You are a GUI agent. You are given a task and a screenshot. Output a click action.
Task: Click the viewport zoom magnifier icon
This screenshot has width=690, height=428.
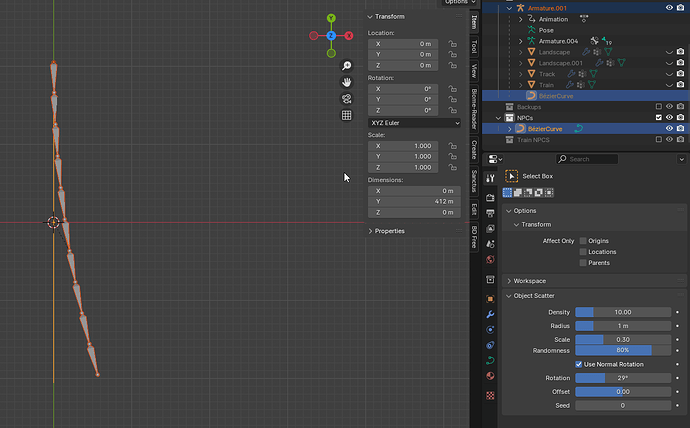click(347, 66)
